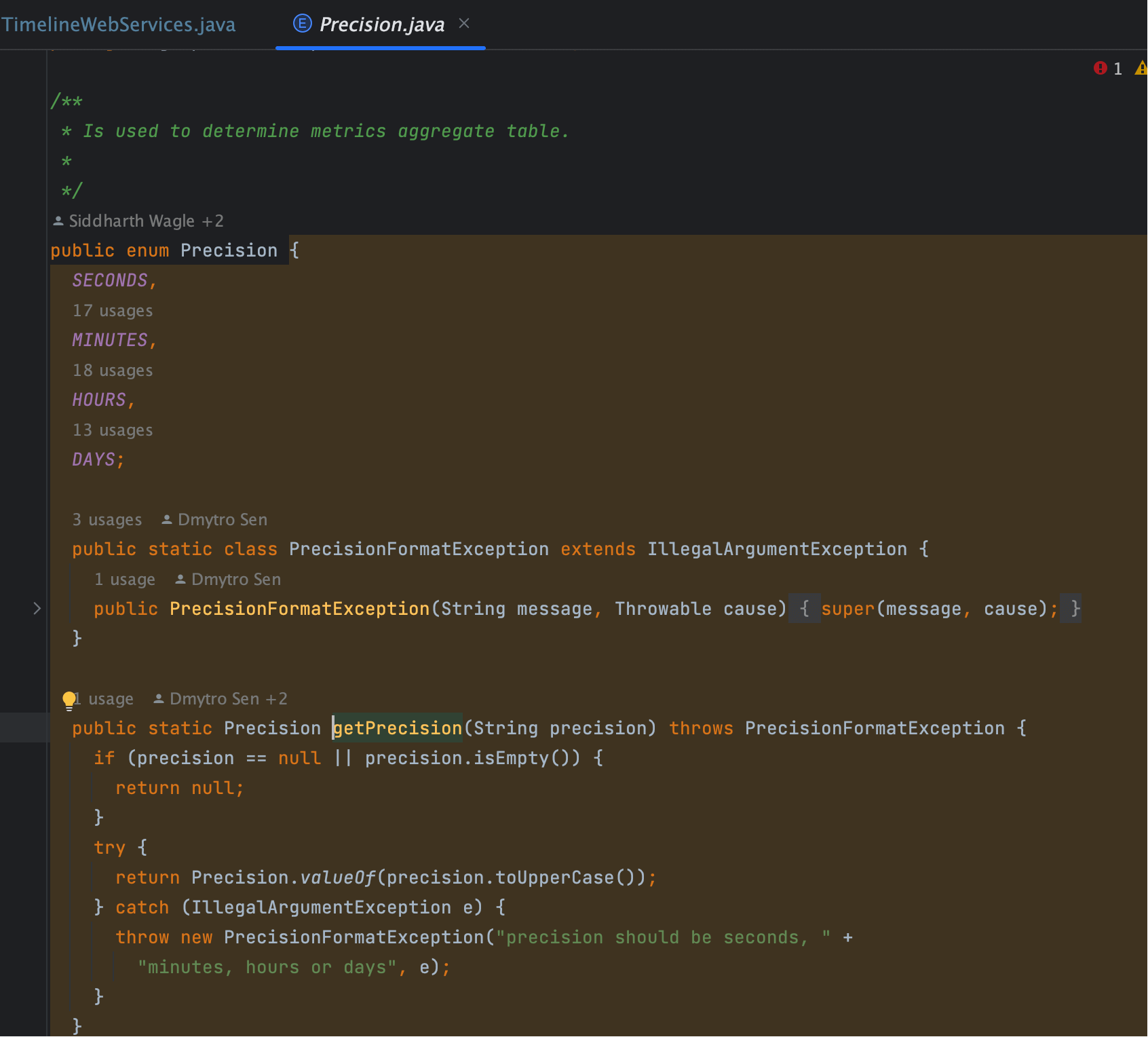This screenshot has width=1148, height=1037.
Task: Click the yellow intention lightbulb icon
Action: 69,700
